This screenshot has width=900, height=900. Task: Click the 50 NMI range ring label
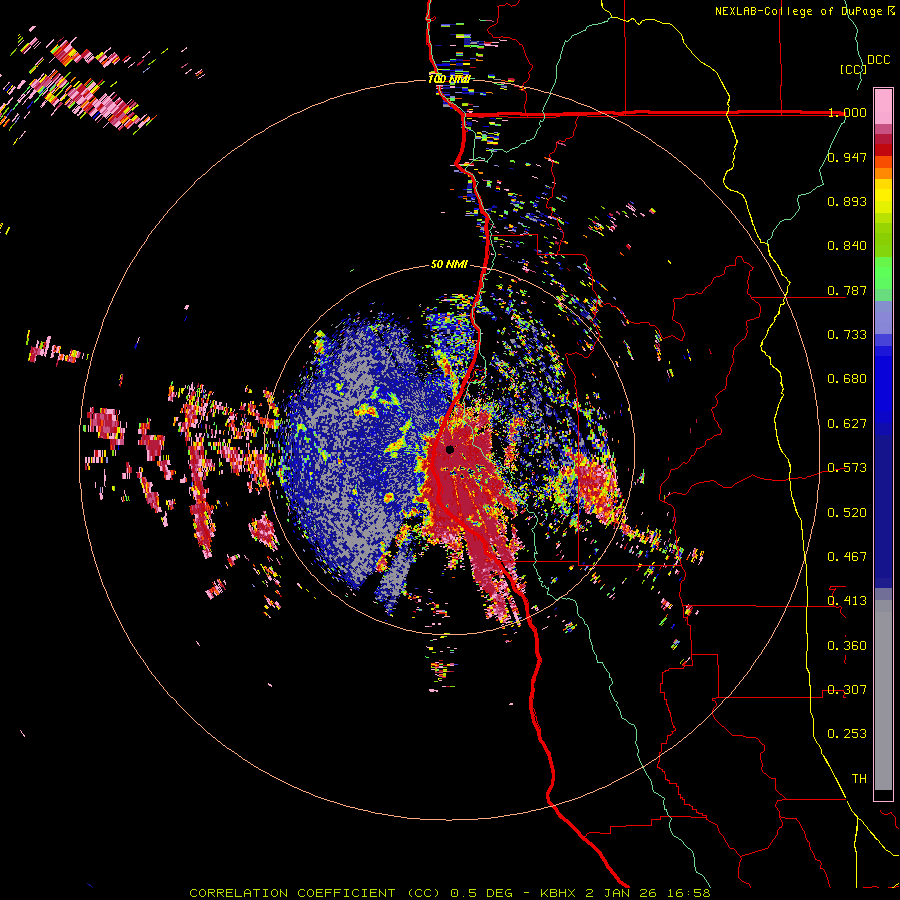[449, 265]
